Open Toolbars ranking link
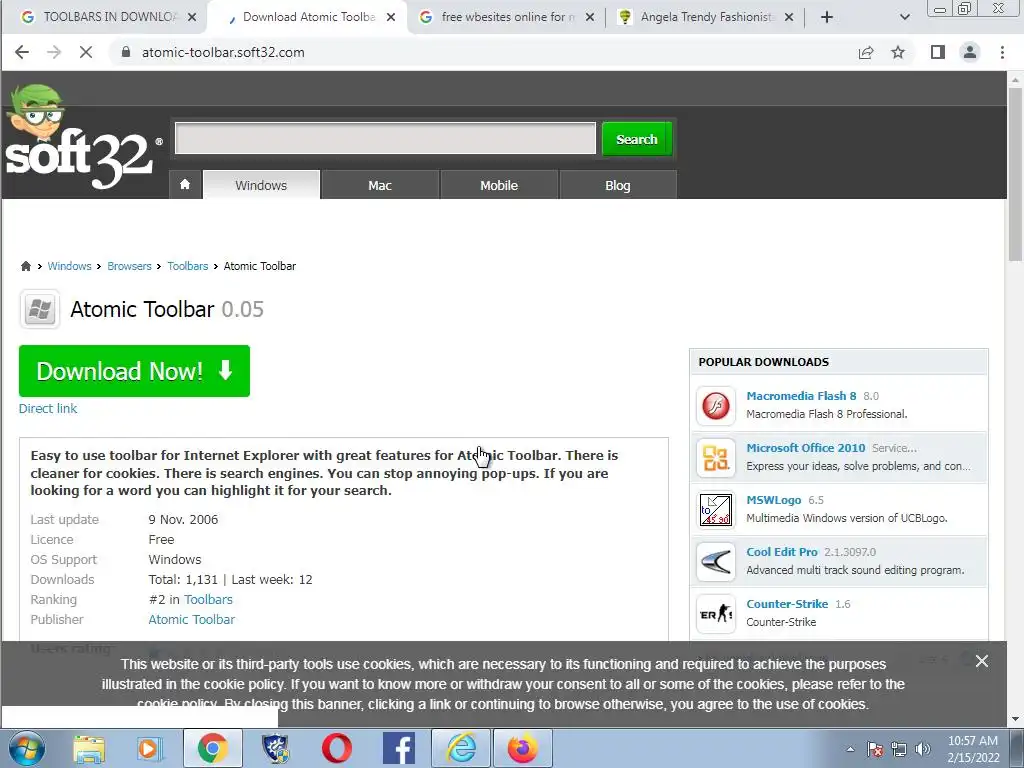 [208, 600]
